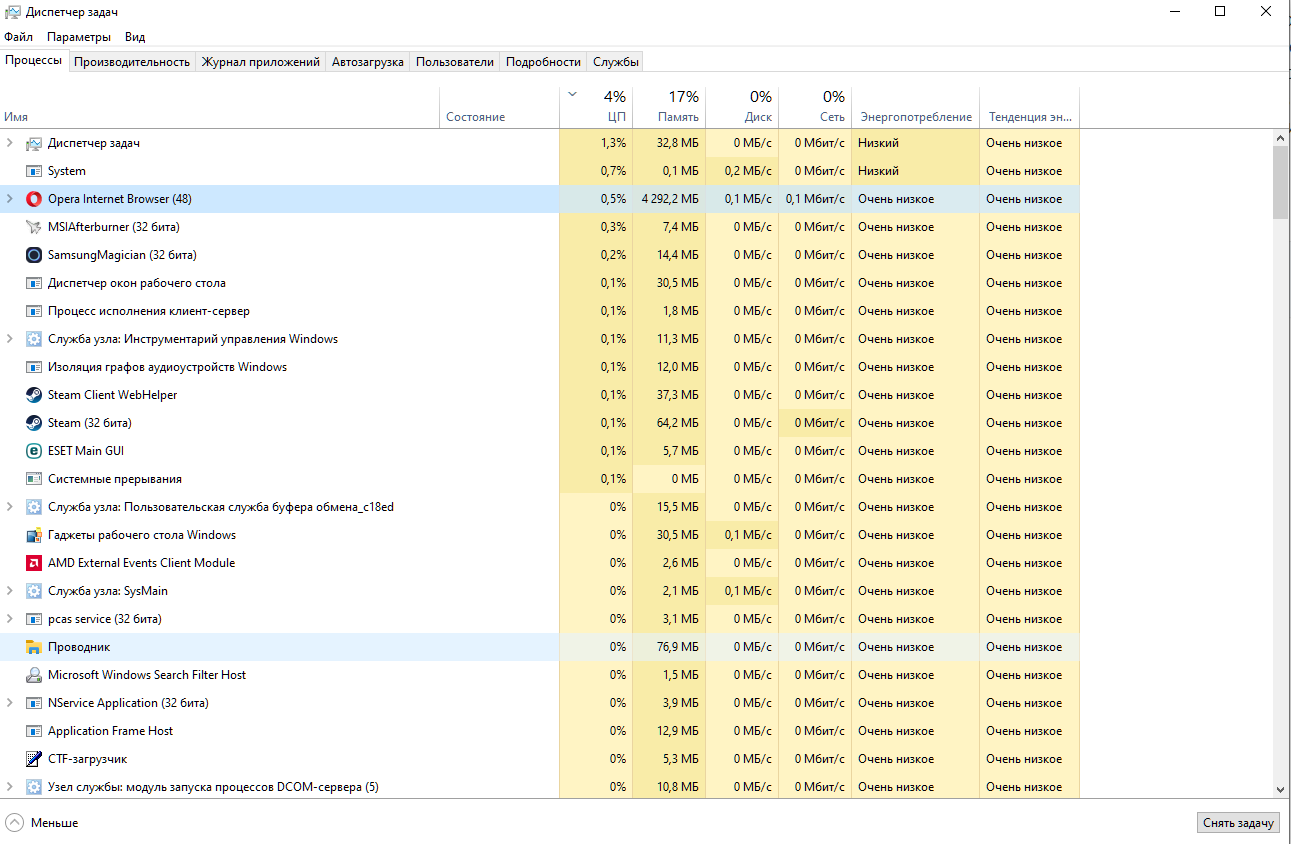Sort by the Тенденция эн... column header
The width and height of the screenshot is (1291, 844).
click(1030, 108)
